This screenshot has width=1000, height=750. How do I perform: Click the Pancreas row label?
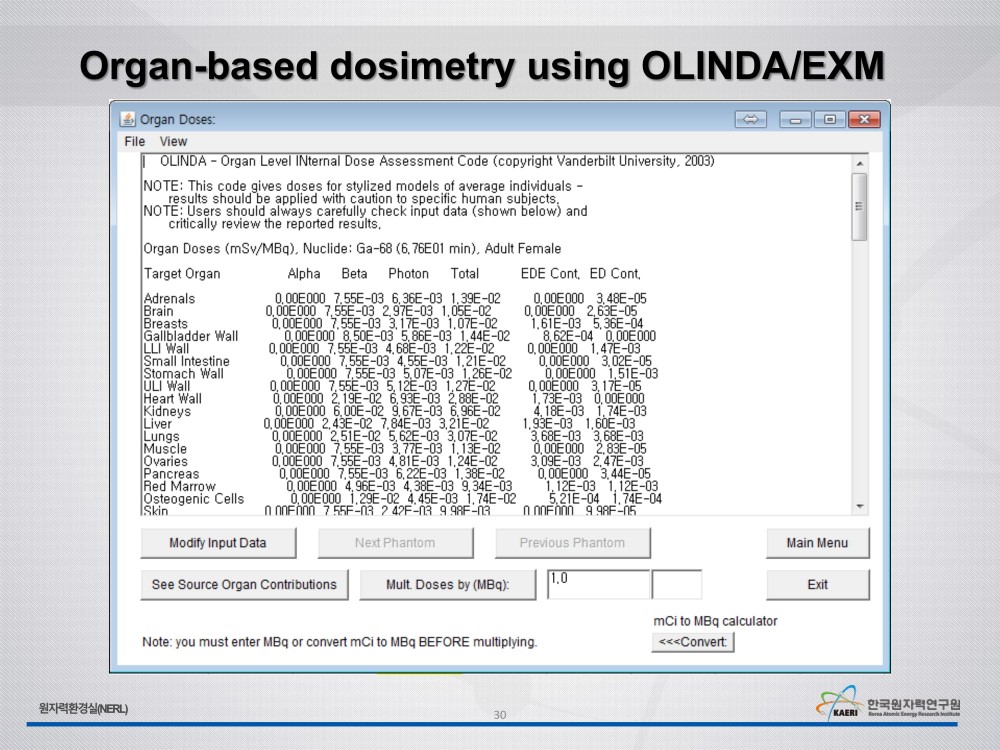pos(171,474)
